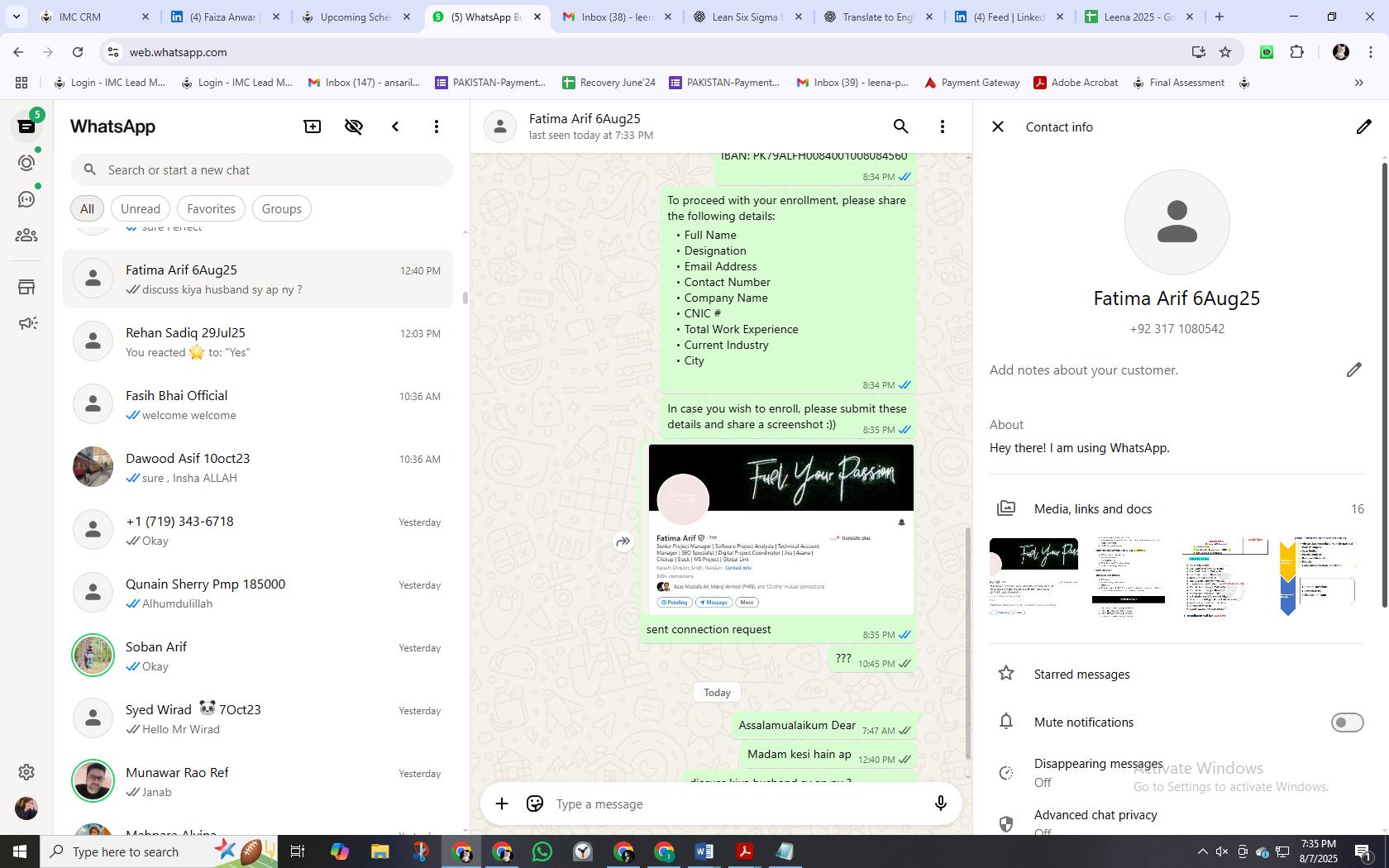Screen dimensions: 1389x868
Task: Open +1 (719) 343-6718 chat
Action: tap(258, 530)
